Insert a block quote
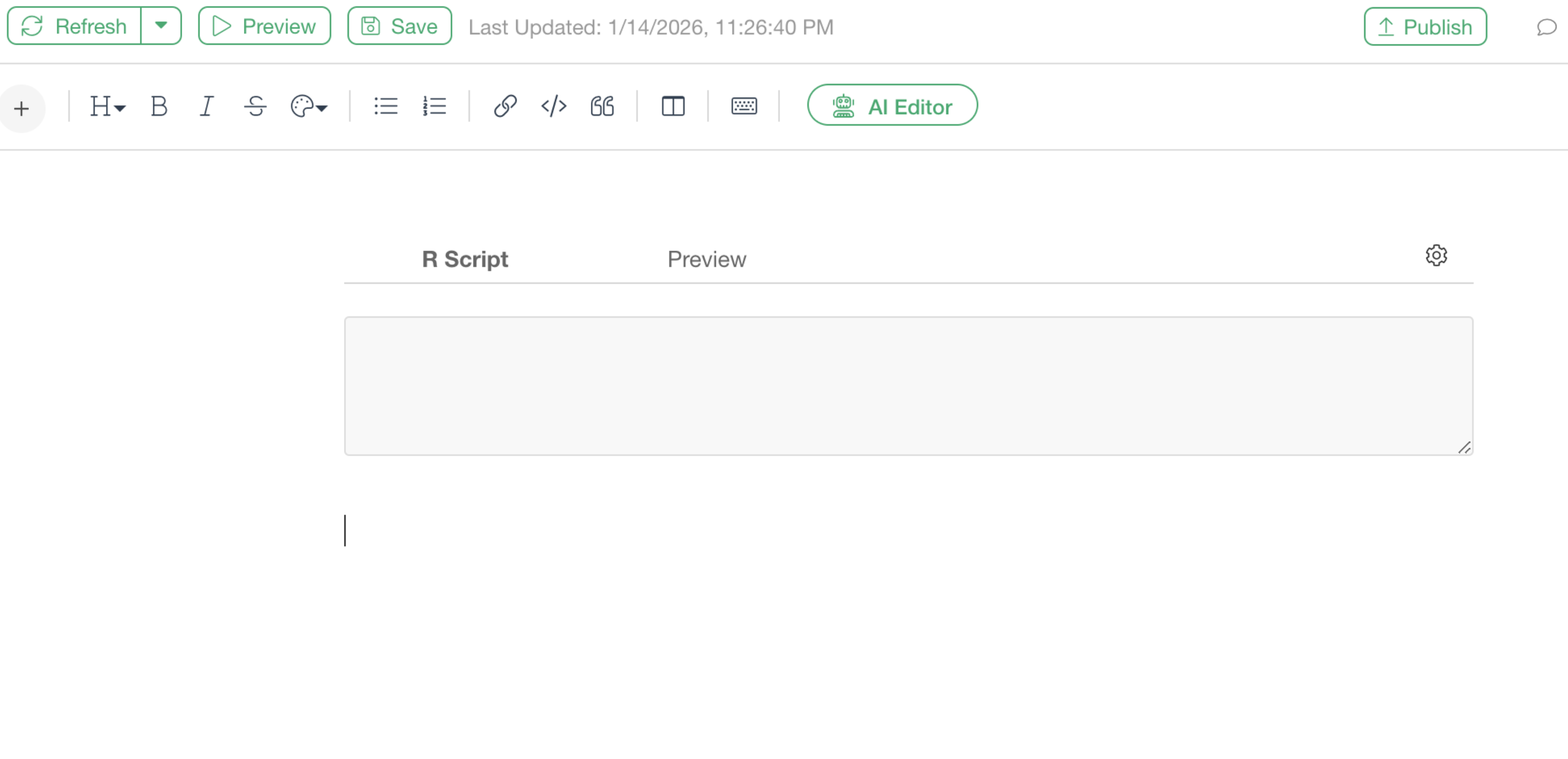Viewport: 1568px width, 759px height. coord(602,107)
